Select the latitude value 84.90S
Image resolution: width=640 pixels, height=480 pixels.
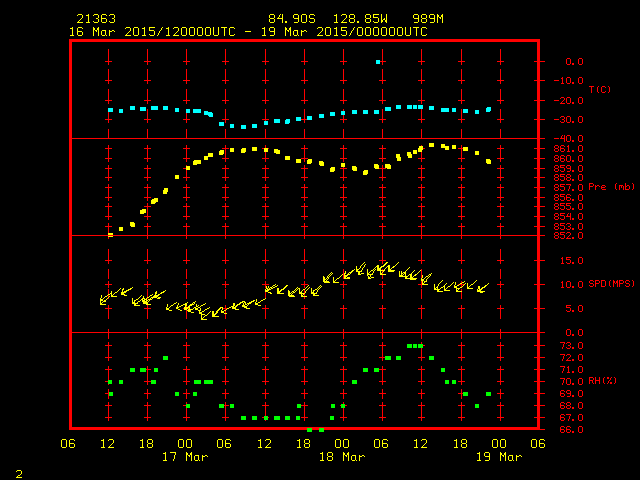click(292, 19)
